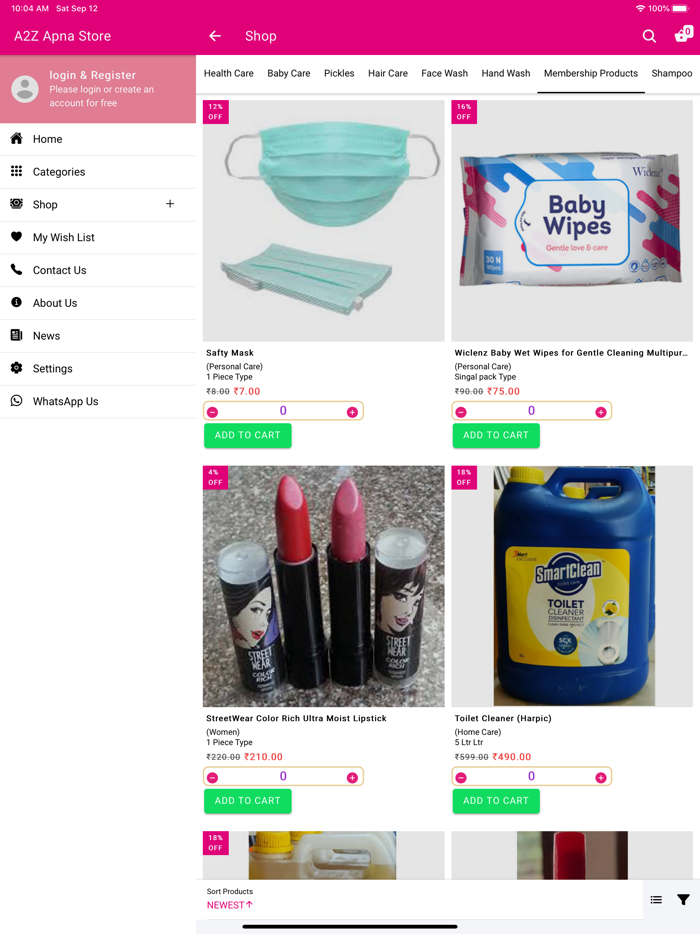Select the Baby Care tab
Image resolution: width=700 pixels, height=934 pixels.
click(x=288, y=73)
